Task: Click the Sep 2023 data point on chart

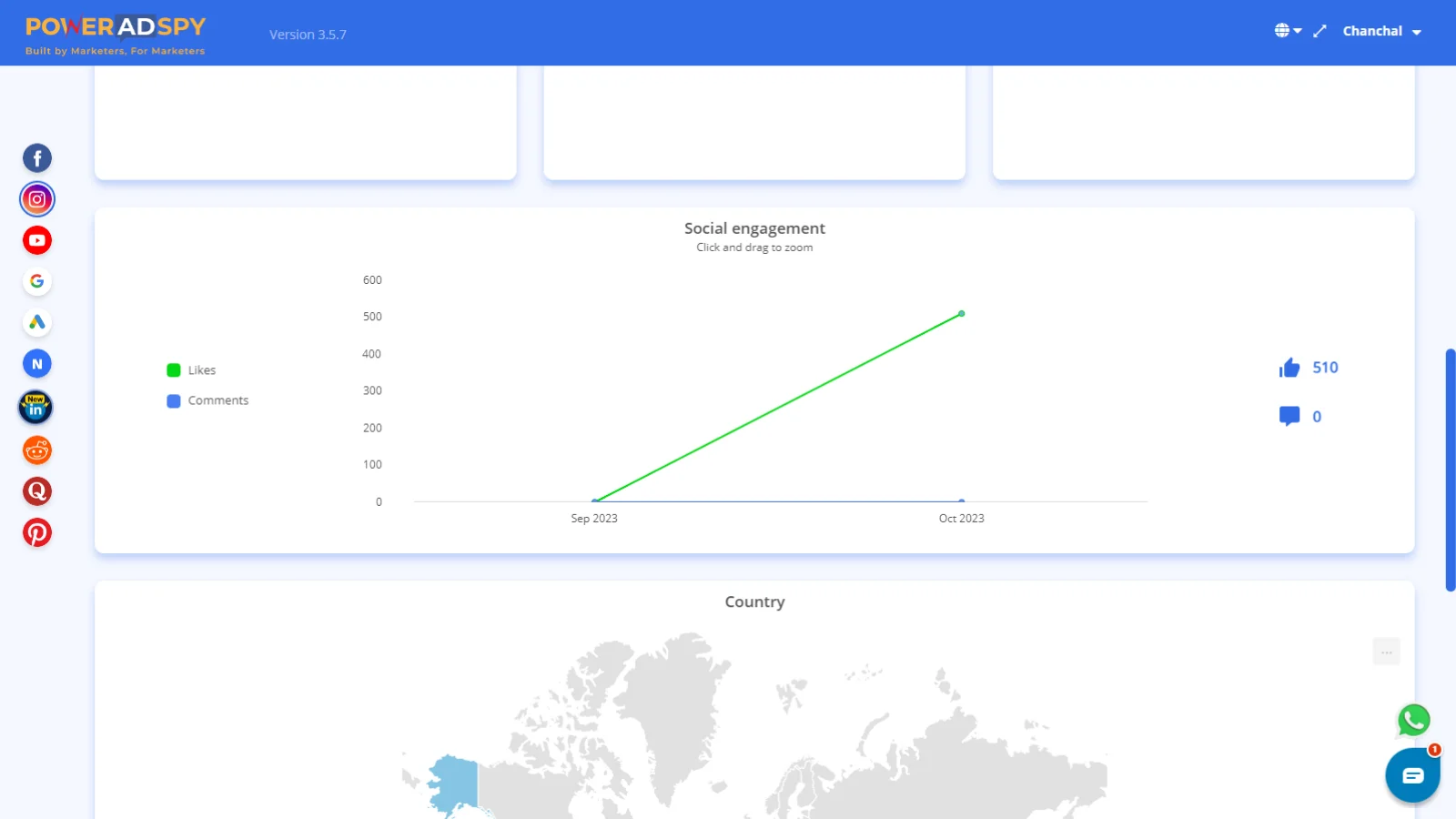Action: click(595, 501)
